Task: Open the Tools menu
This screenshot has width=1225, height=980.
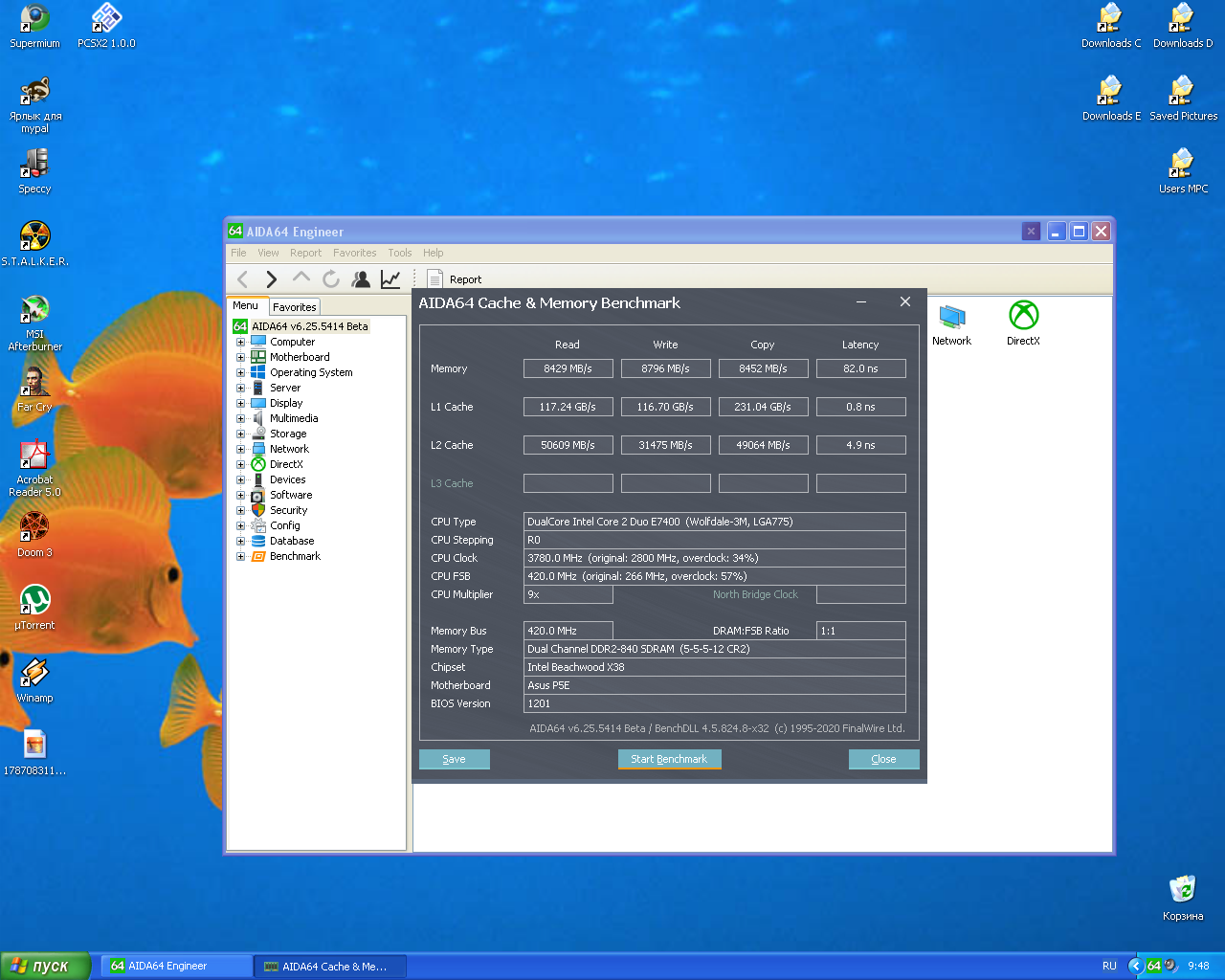Action: pos(400,253)
